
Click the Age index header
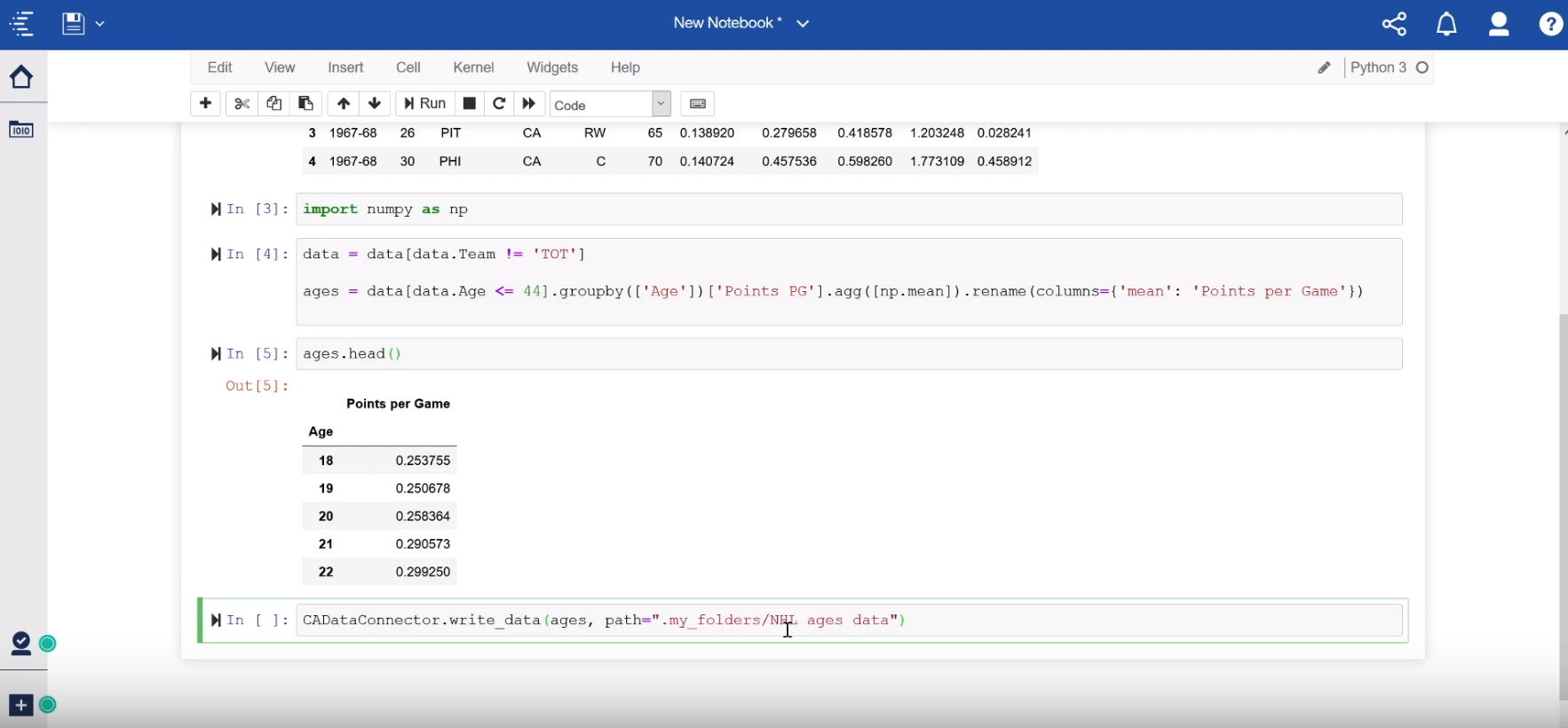[x=321, y=431]
